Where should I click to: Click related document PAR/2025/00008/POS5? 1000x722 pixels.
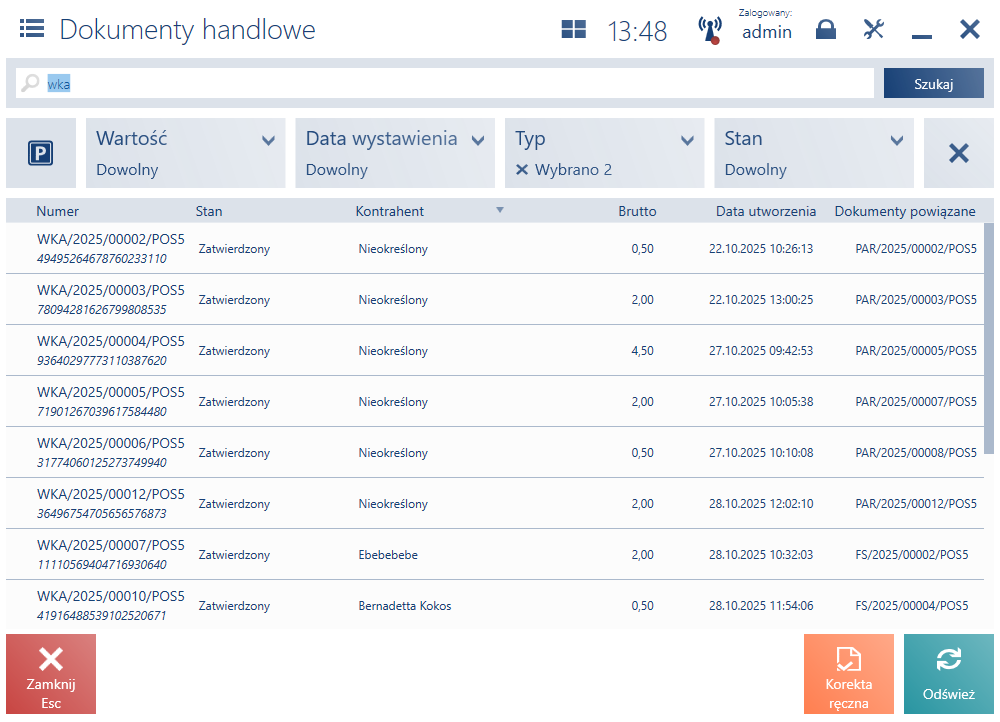tap(916, 453)
